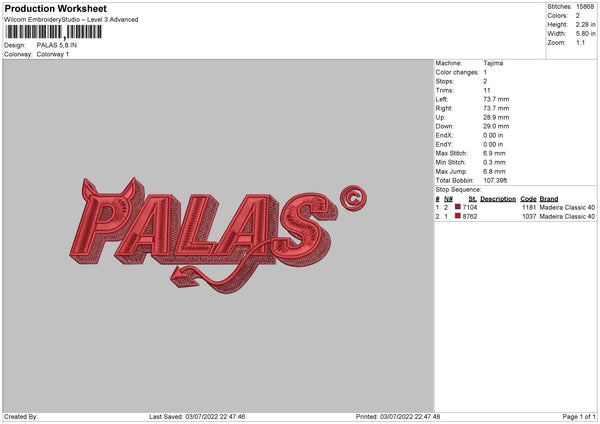Click the Right value 73.7 mm

click(x=496, y=108)
